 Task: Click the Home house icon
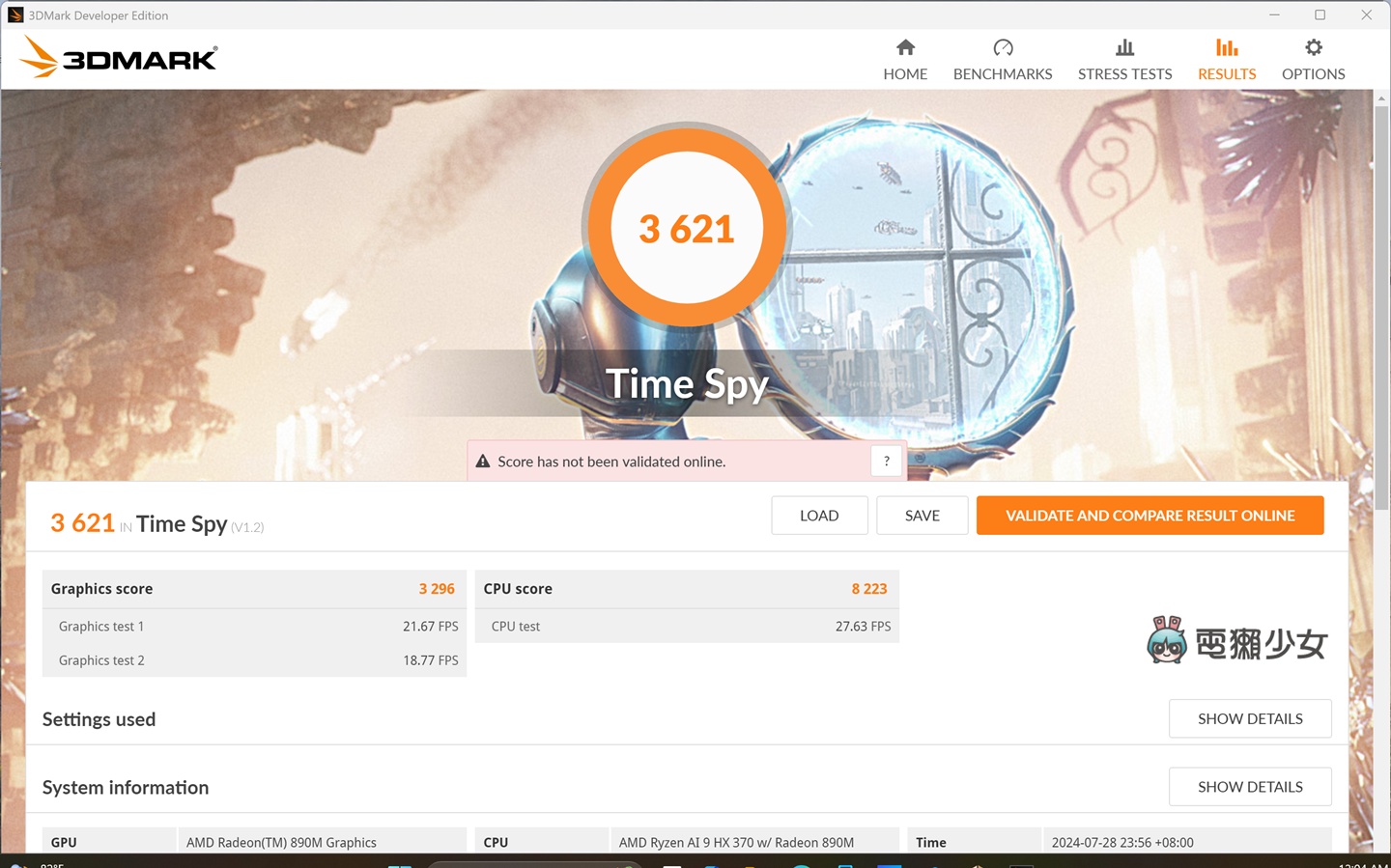[905, 47]
